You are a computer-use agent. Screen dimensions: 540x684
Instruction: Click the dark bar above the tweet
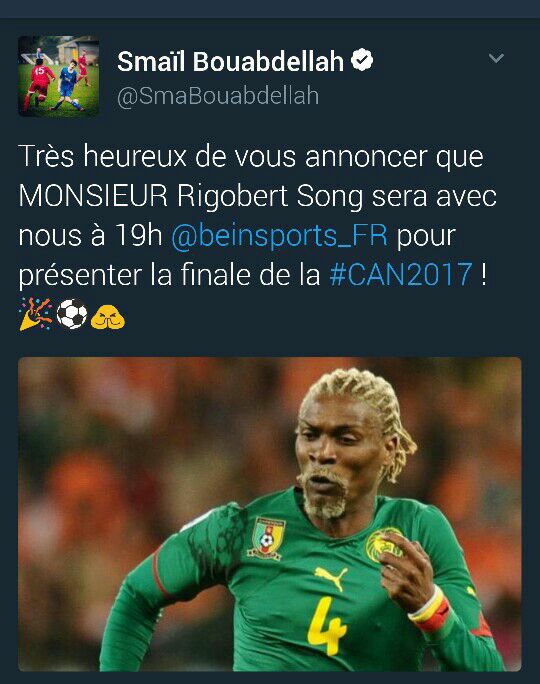coord(270,9)
